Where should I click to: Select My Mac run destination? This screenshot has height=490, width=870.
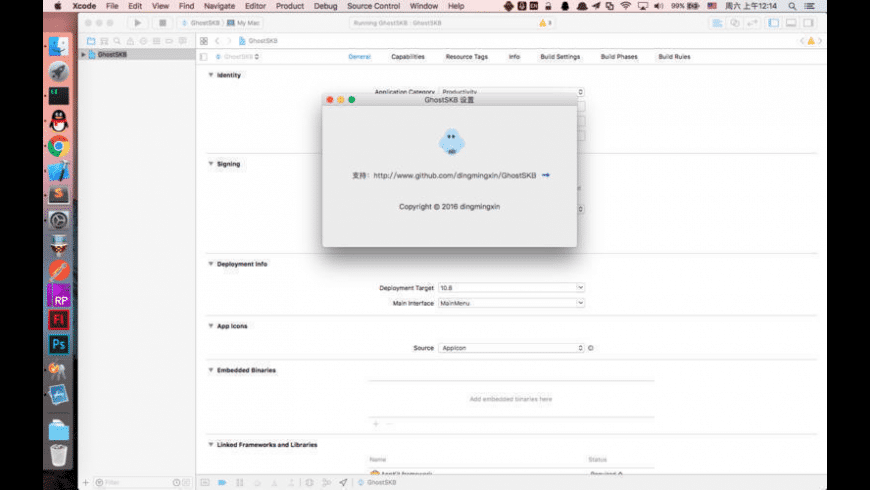pyautogui.click(x=244, y=23)
